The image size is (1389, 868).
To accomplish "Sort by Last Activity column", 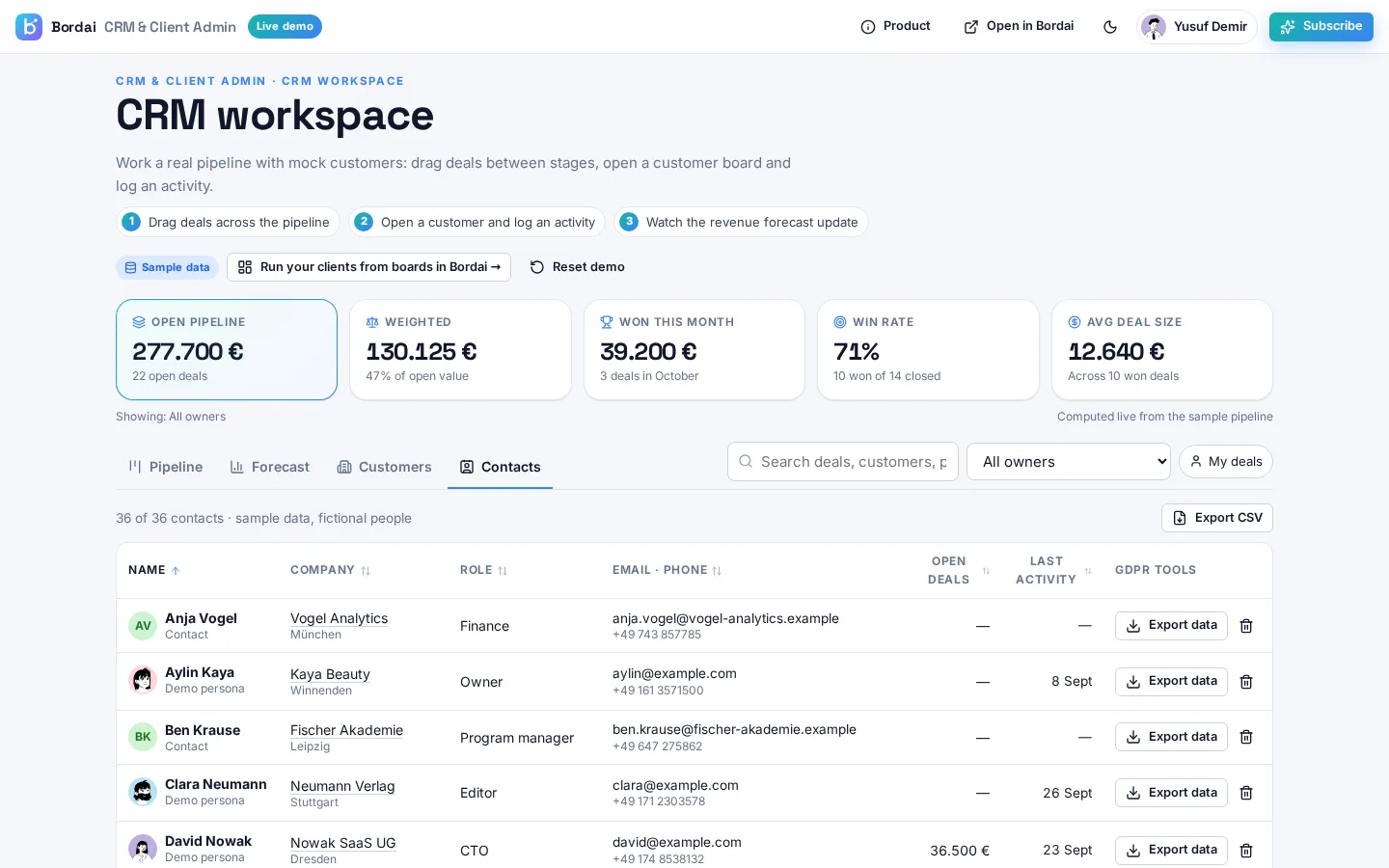I will pyautogui.click(x=1053, y=570).
